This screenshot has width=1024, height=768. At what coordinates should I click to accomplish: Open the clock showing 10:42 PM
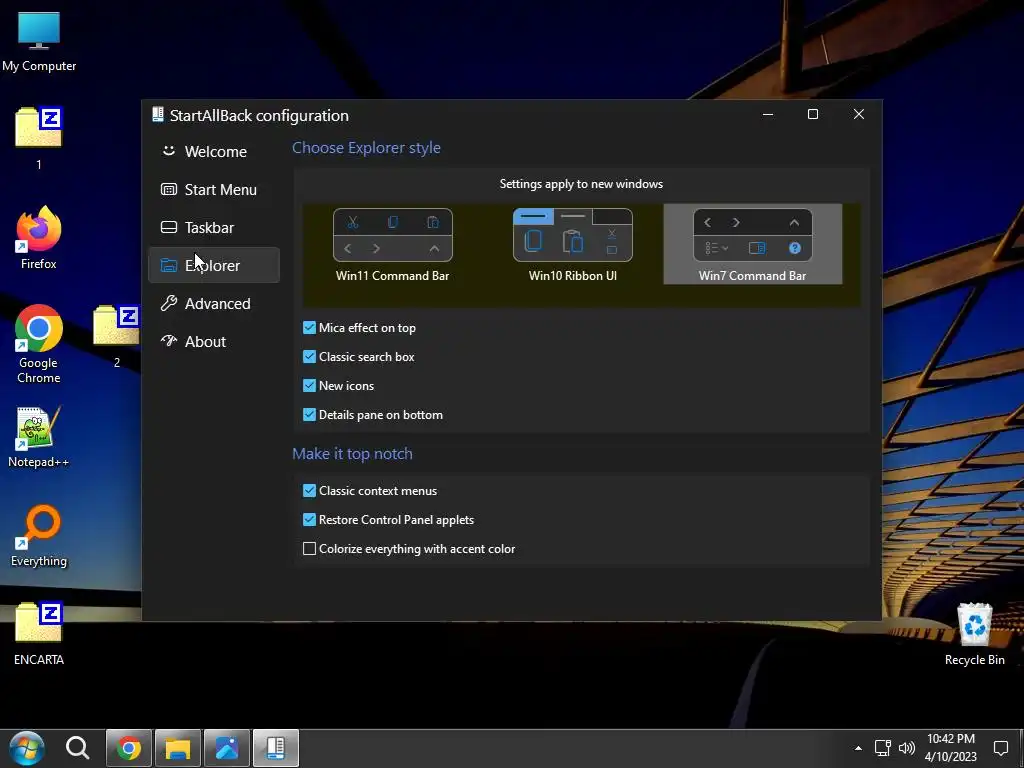(x=951, y=748)
